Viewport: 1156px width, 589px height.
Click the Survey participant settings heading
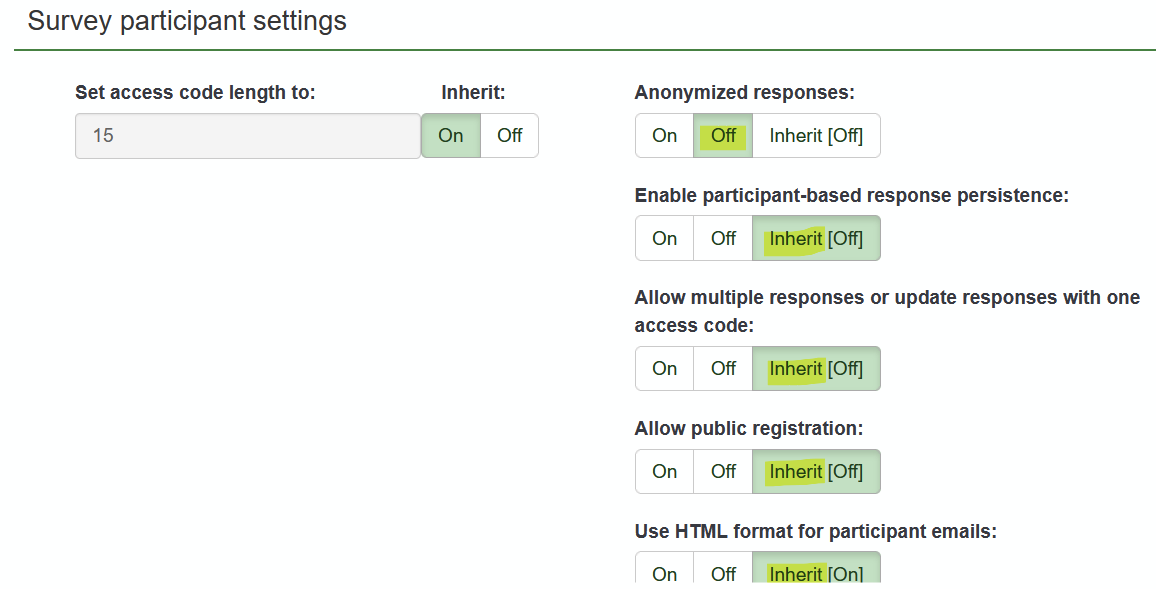187,21
